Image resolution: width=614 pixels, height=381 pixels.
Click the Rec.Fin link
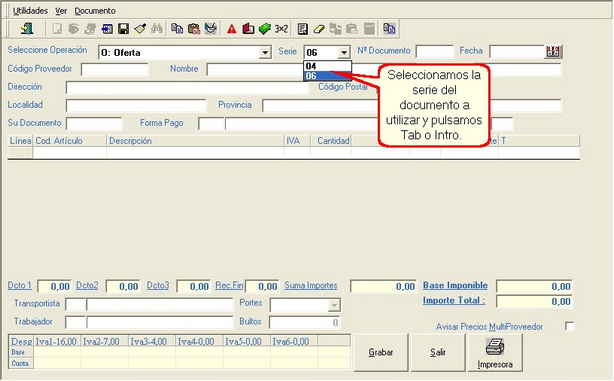point(229,285)
